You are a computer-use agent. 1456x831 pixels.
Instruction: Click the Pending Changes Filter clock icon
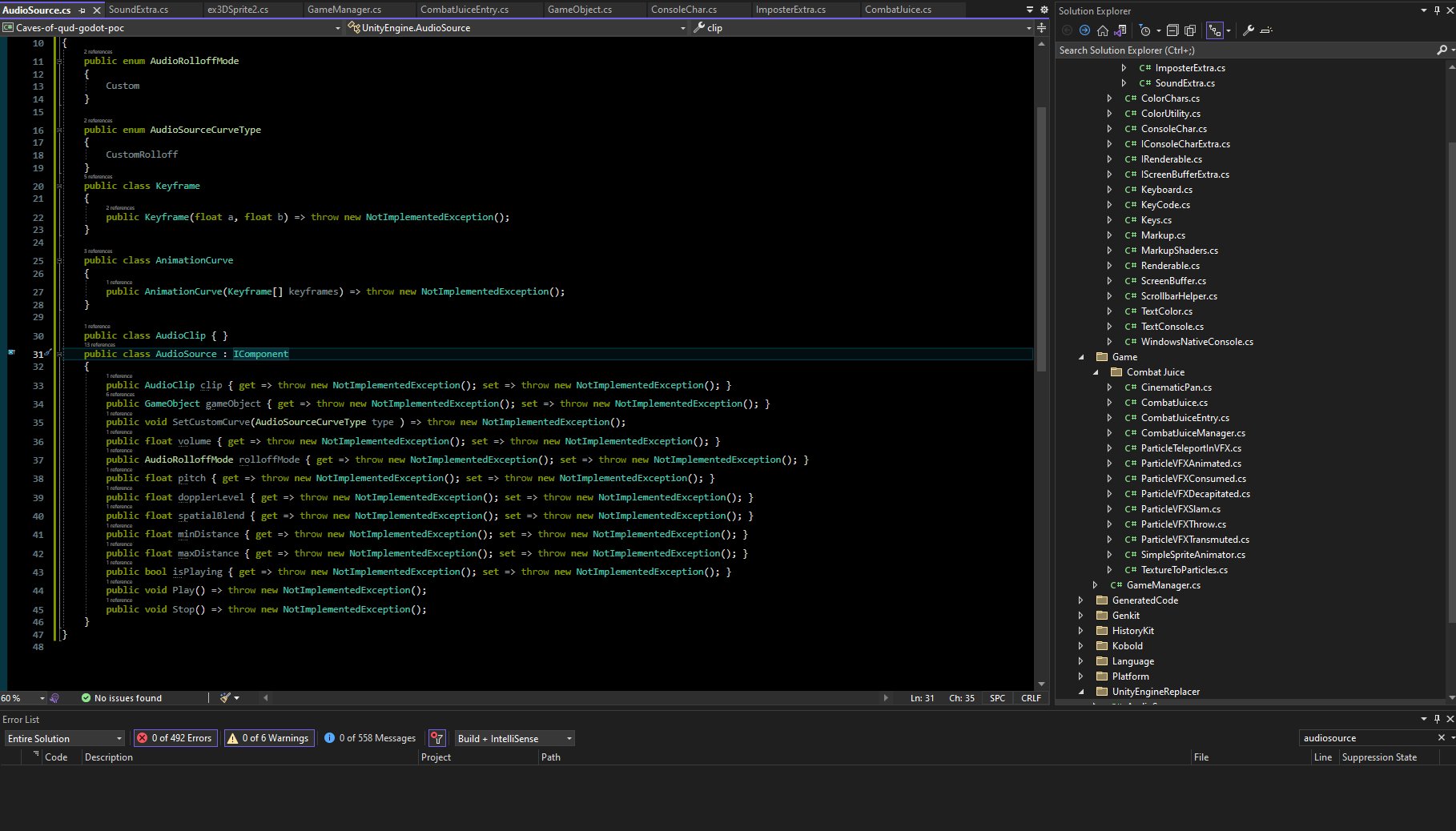[1144, 30]
